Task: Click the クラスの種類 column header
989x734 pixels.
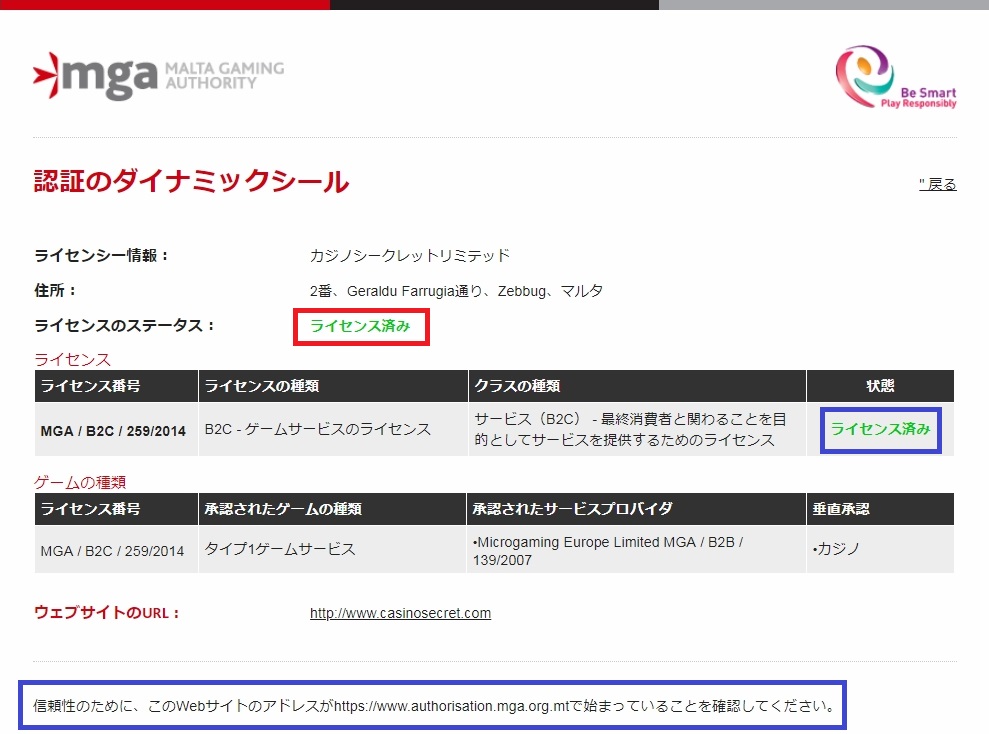Action: pos(637,386)
